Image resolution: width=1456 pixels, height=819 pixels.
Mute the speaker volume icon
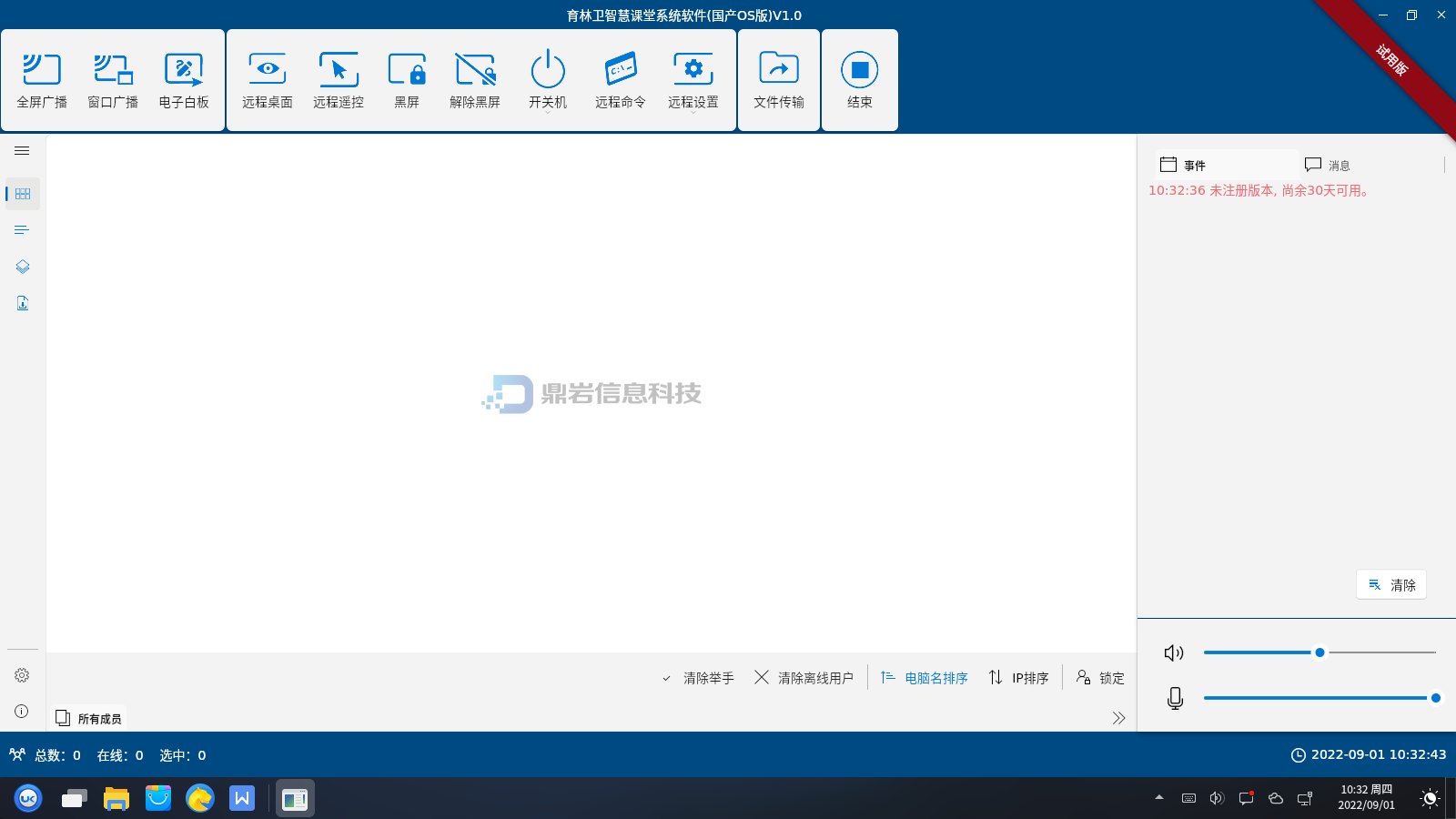pyautogui.click(x=1174, y=652)
